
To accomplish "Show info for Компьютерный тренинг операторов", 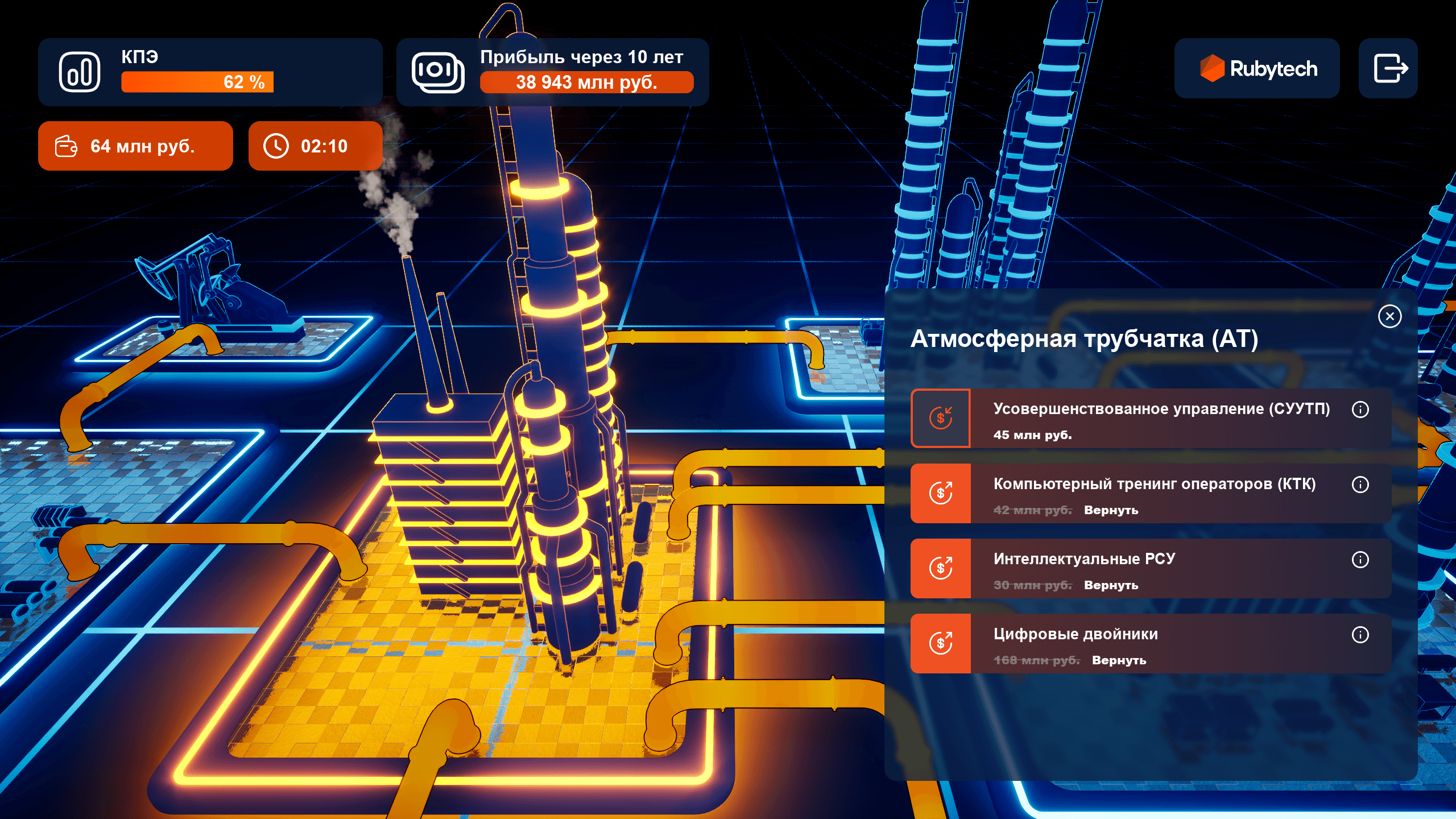I will [x=1360, y=485].
